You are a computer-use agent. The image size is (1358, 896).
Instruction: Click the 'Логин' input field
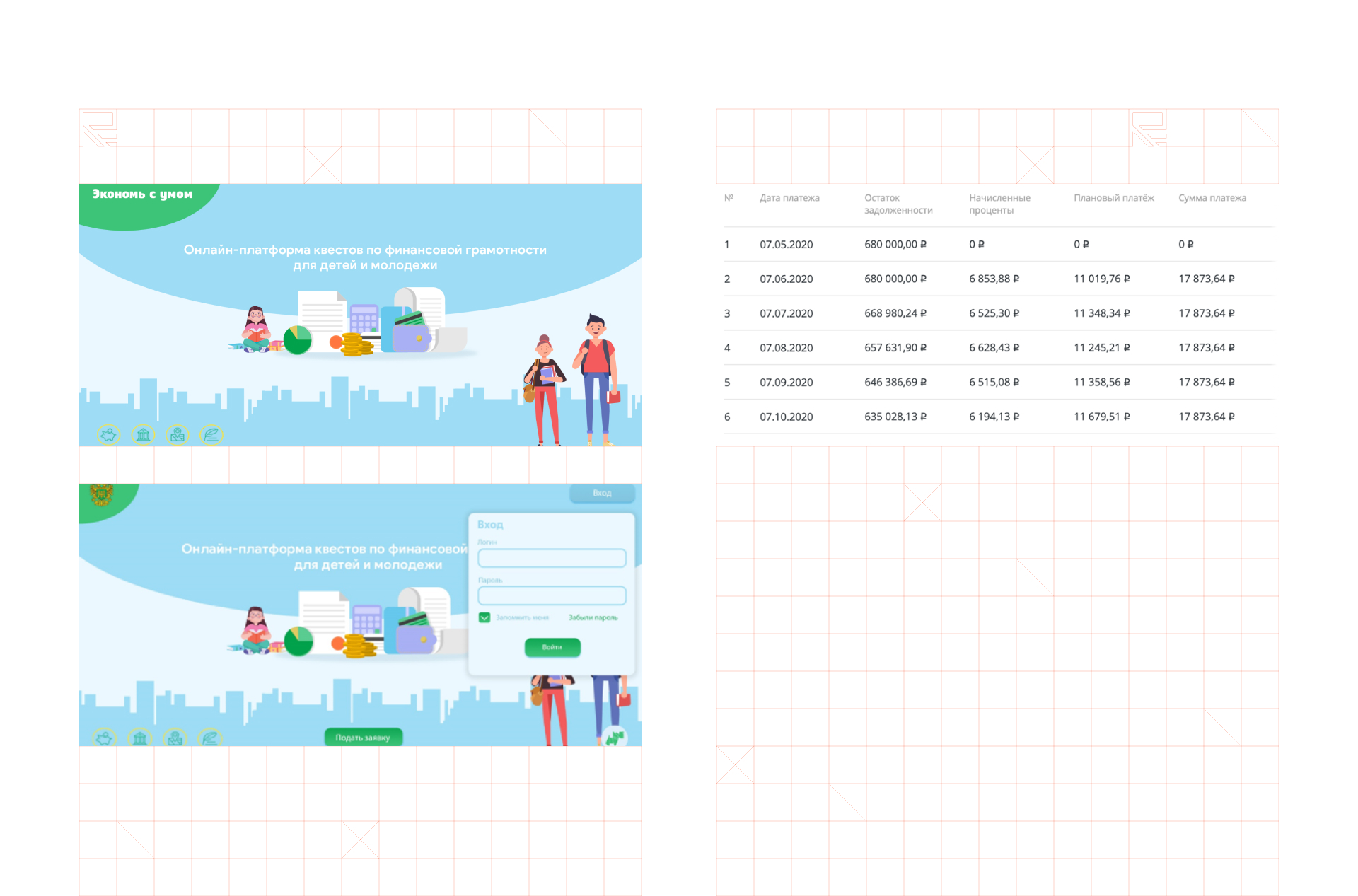552,558
